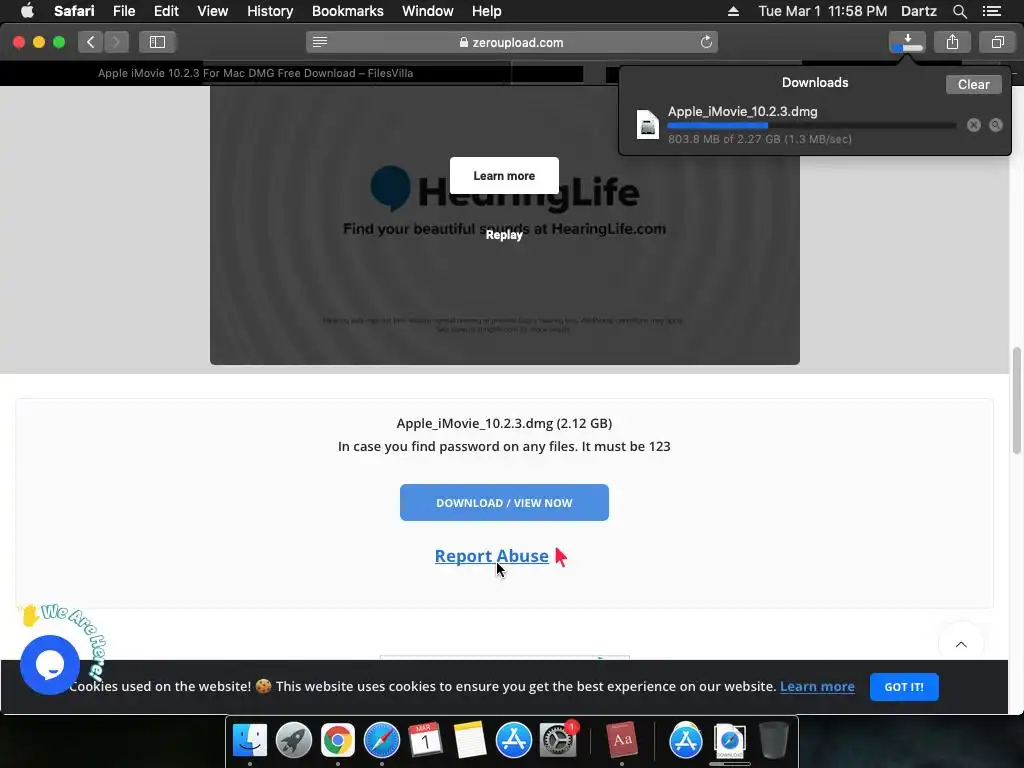Open Notification Center list icon
1024x768 pixels.
coord(991,11)
